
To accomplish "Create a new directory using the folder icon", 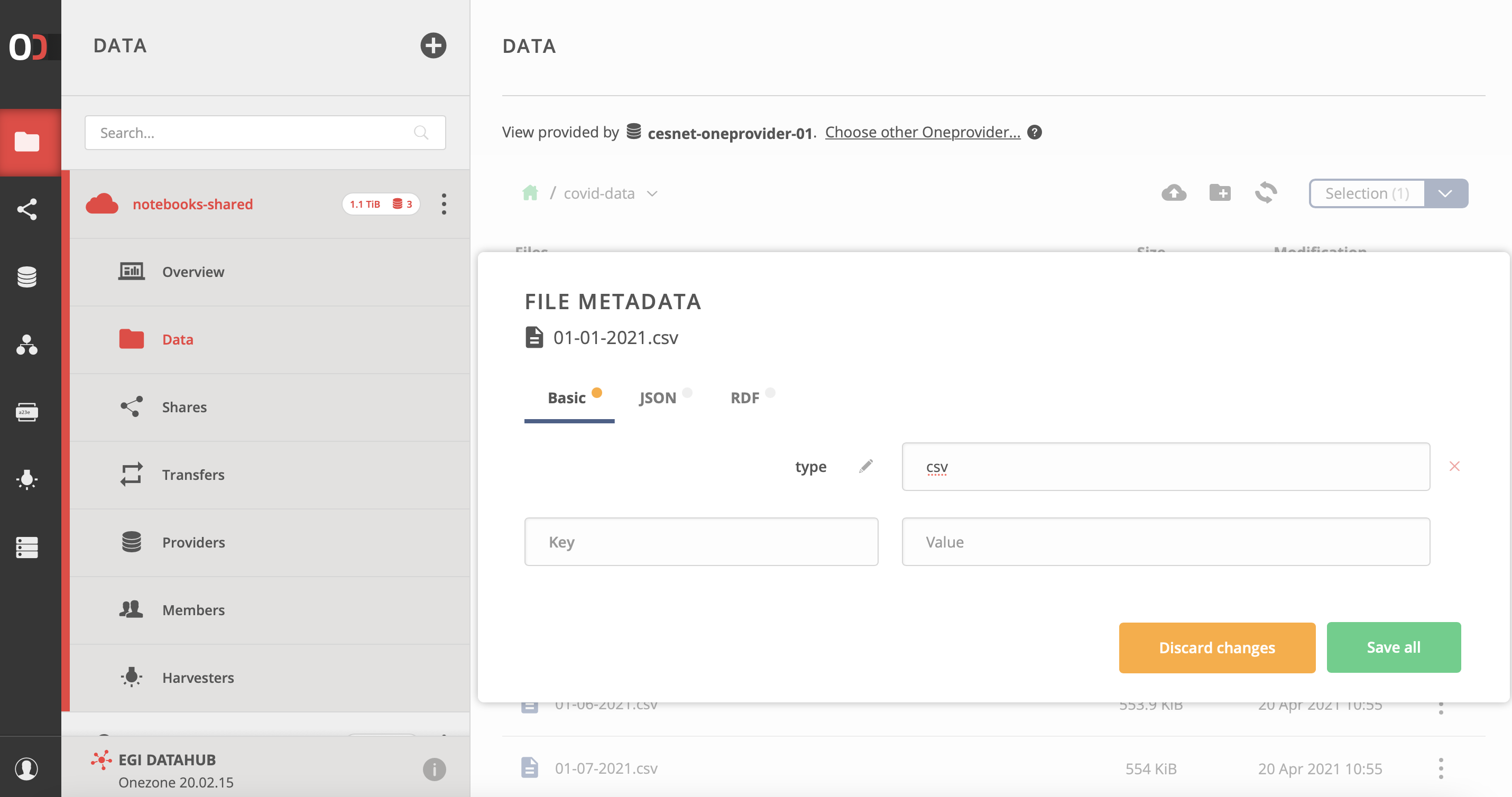I will click(x=1220, y=192).
